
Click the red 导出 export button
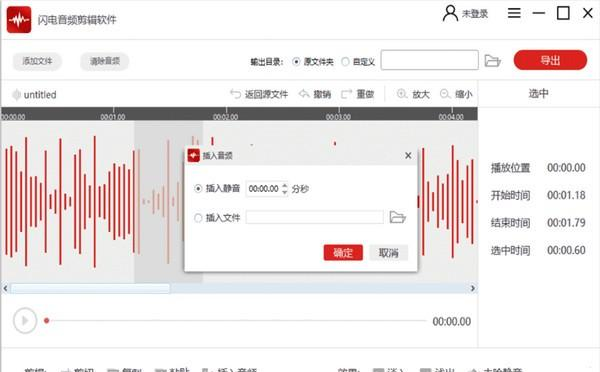tap(550, 60)
